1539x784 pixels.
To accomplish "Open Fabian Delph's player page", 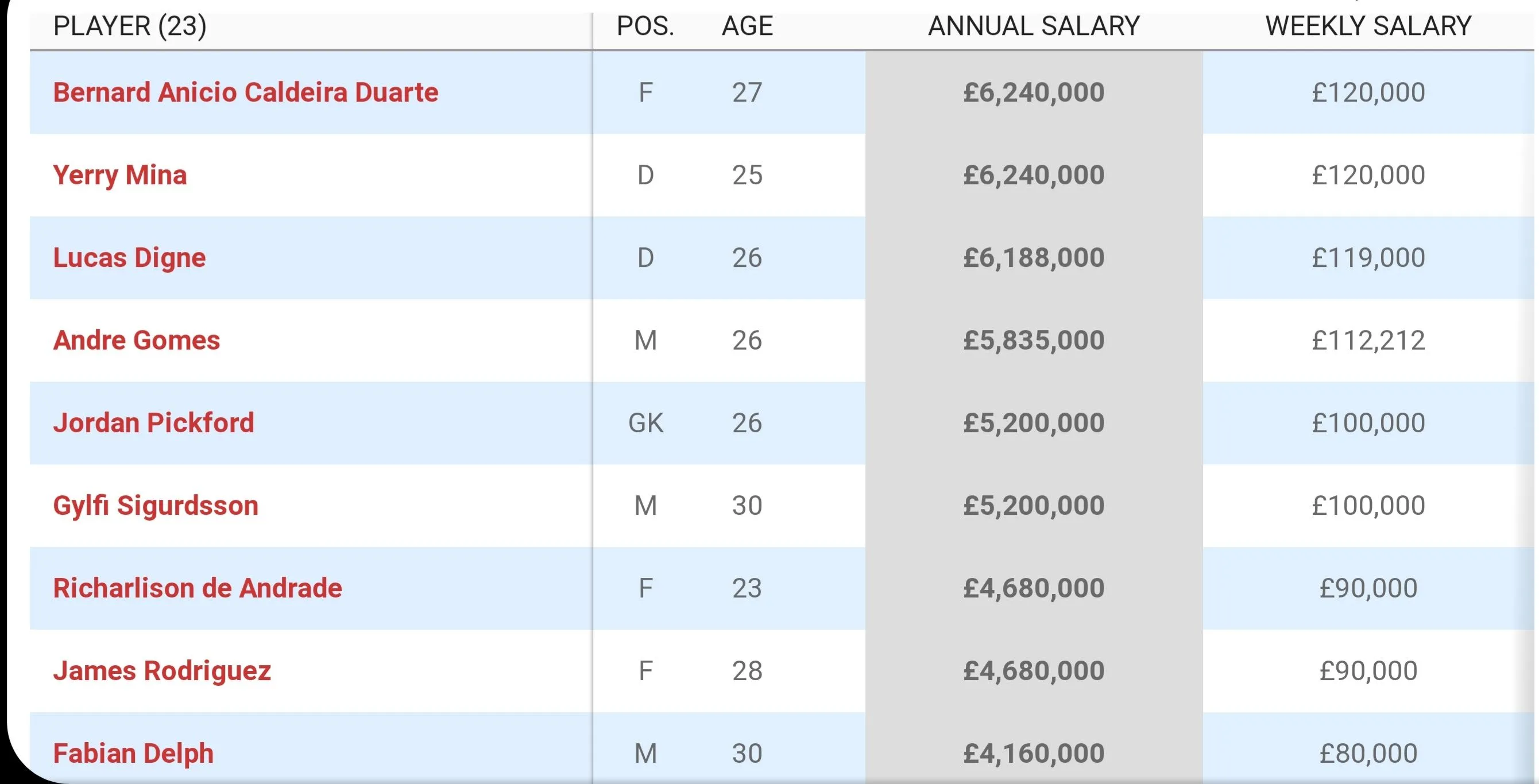I will pos(133,753).
